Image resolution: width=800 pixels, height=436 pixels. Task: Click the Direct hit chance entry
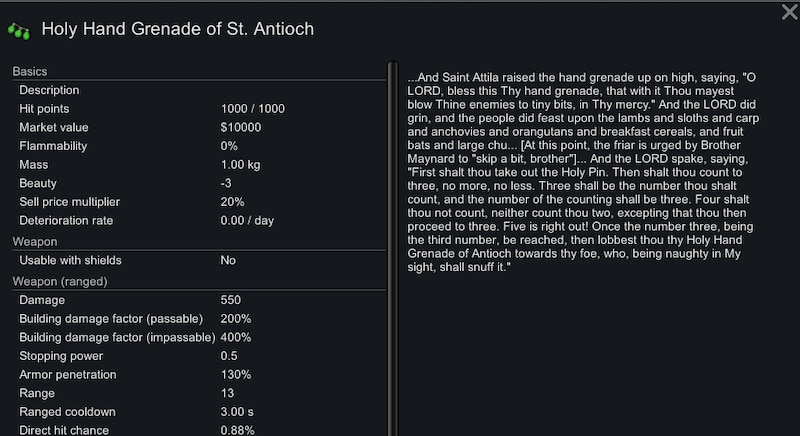[199, 429]
